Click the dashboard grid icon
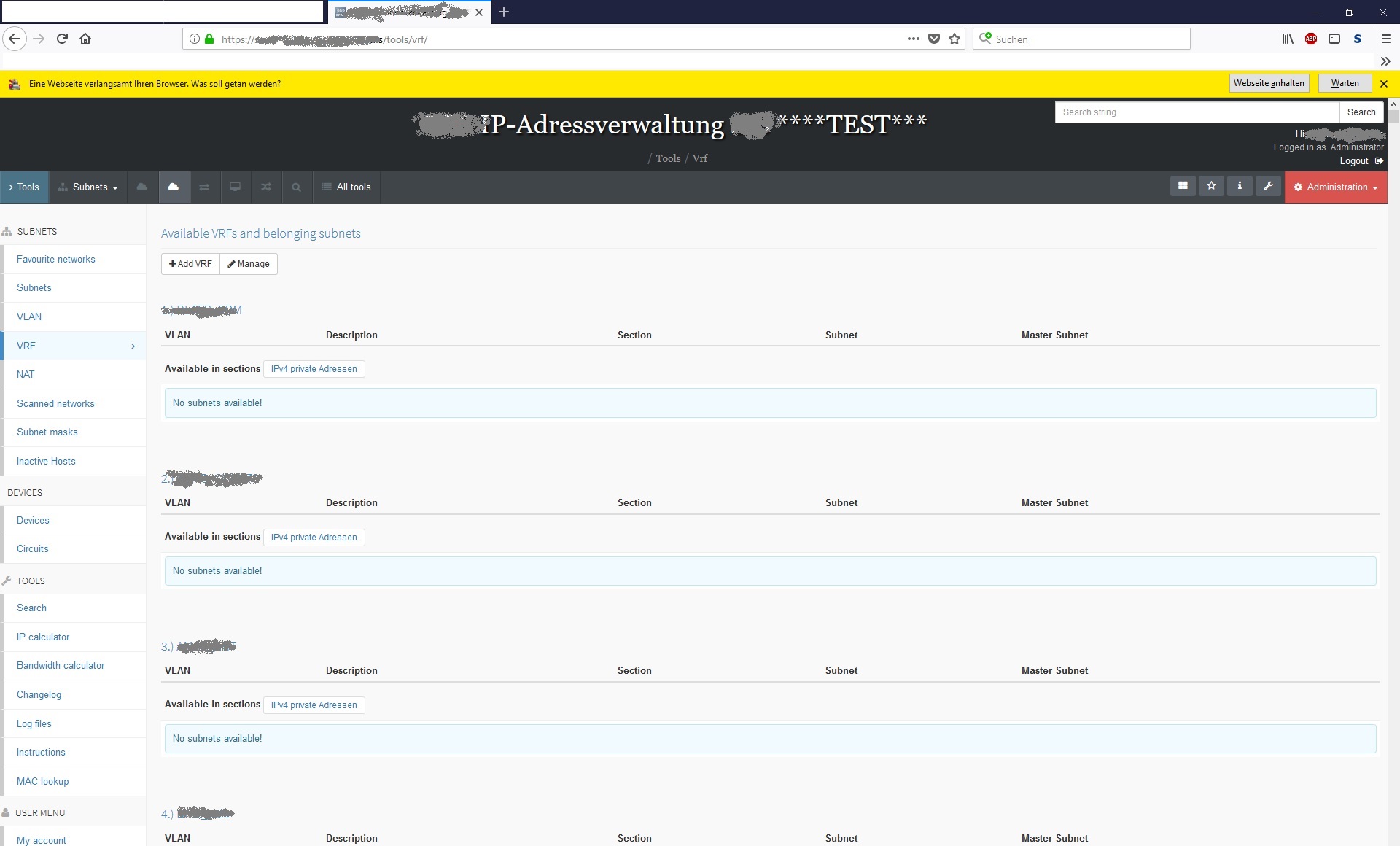 point(1182,187)
